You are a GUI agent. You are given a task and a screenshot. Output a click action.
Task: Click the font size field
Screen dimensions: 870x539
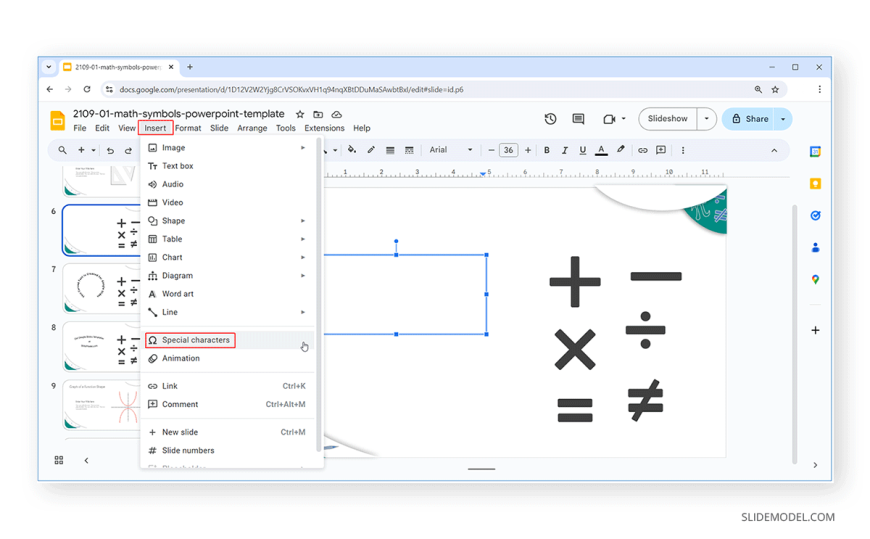tap(509, 150)
